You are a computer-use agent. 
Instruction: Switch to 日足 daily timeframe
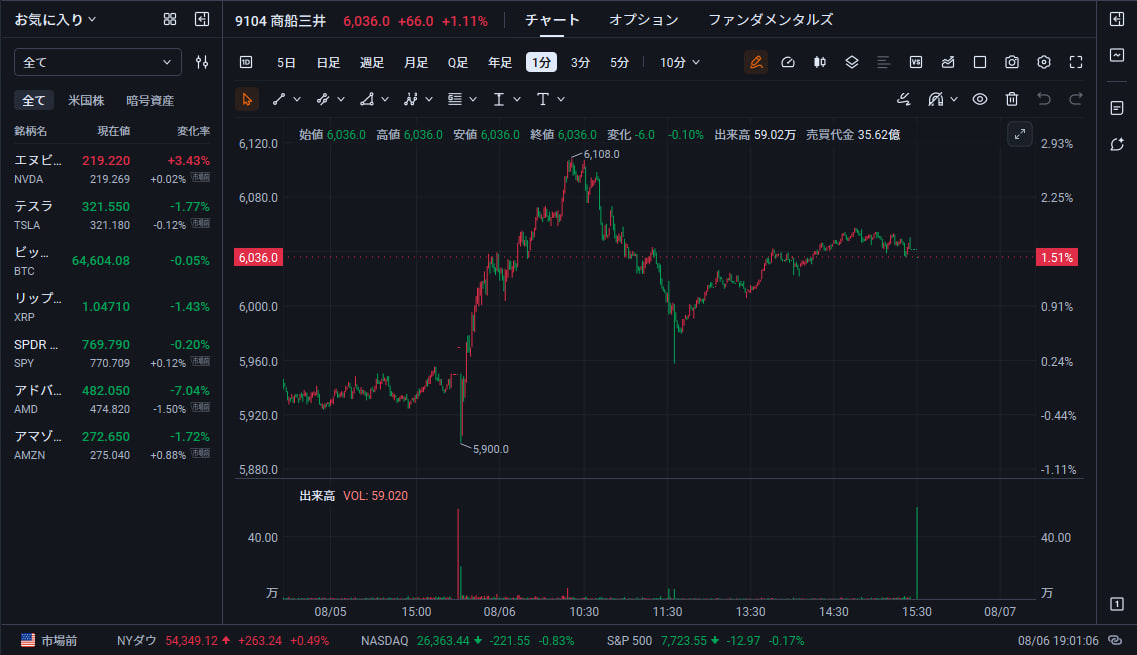pos(328,62)
